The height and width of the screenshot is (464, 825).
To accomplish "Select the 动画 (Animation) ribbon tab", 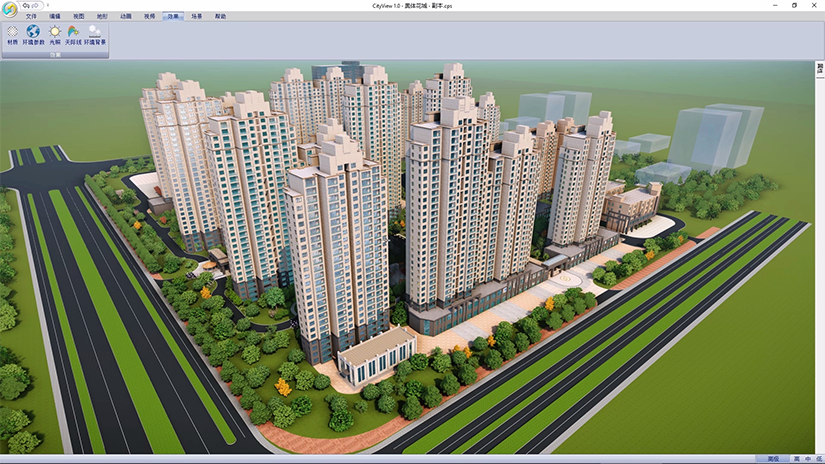I will tap(126, 17).
